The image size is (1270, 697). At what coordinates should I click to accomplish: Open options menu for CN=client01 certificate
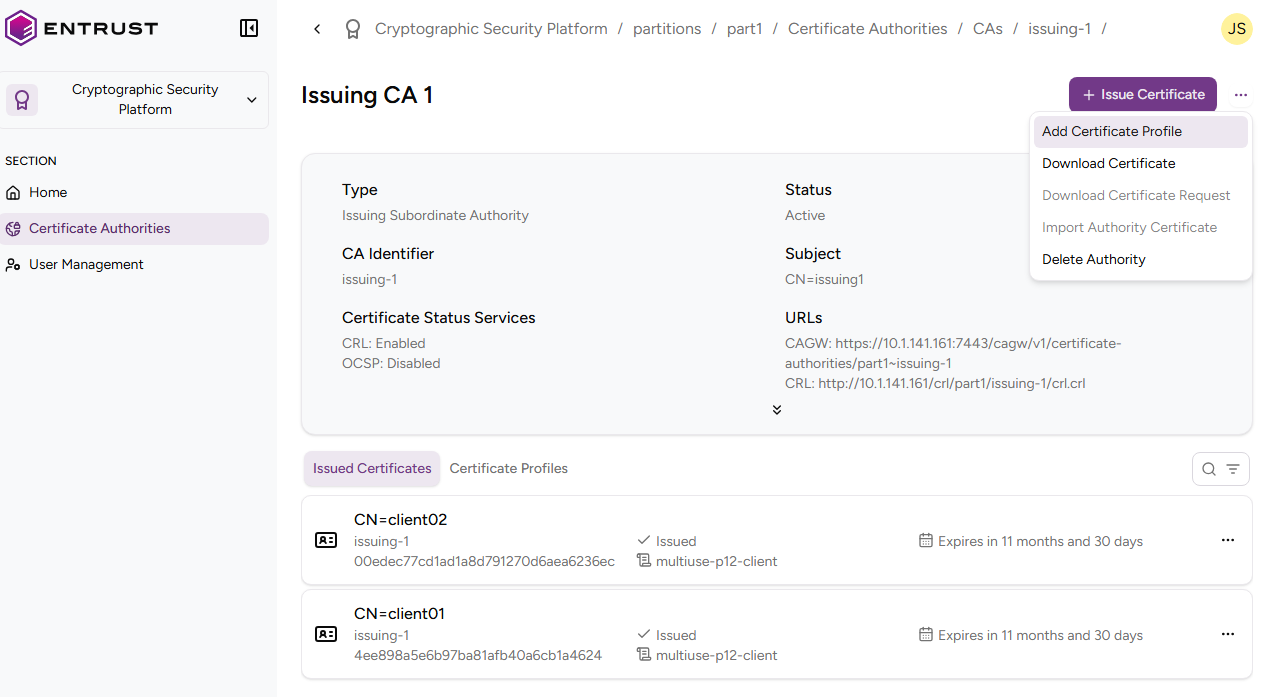click(1228, 634)
